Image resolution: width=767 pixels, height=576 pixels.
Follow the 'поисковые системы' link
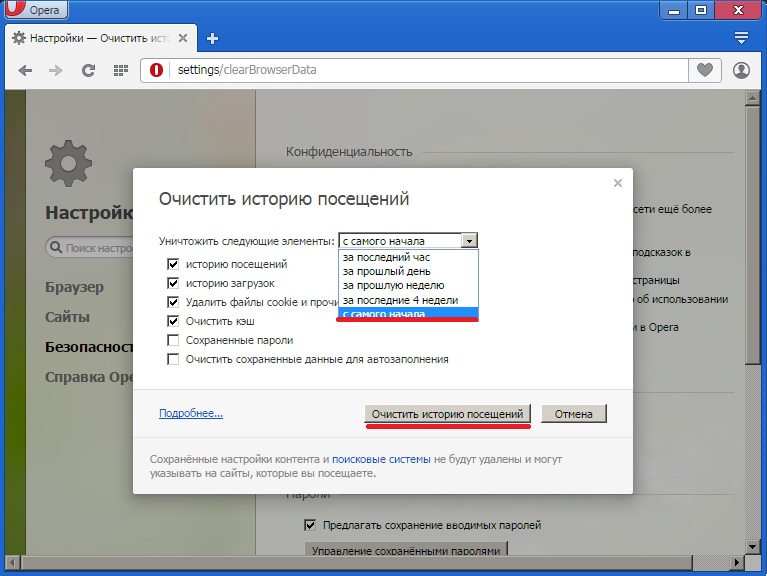coord(381,459)
